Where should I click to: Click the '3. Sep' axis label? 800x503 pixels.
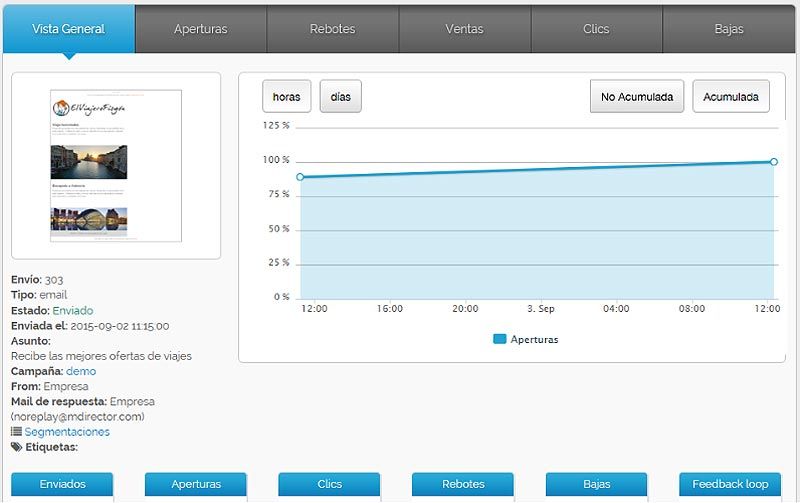[x=541, y=309]
